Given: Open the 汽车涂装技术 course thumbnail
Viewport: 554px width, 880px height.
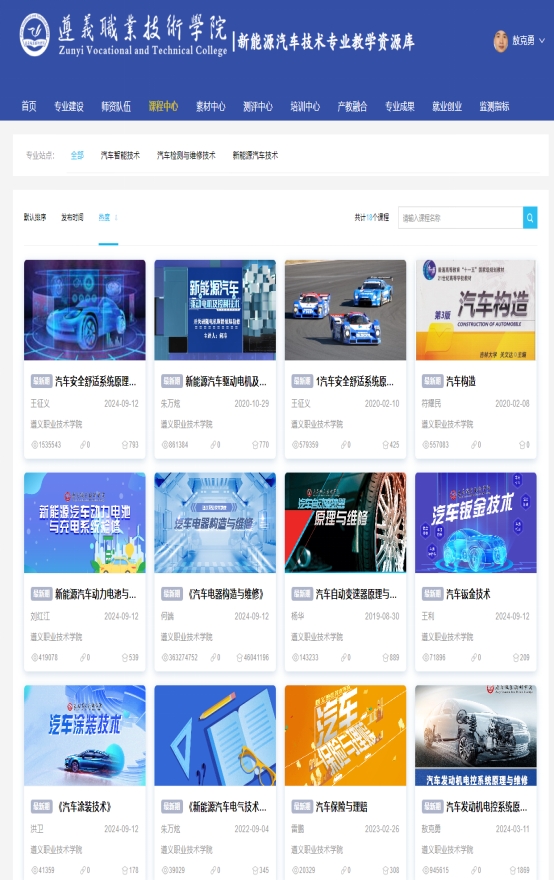Looking at the screenshot, I should pyautogui.click(x=85, y=735).
